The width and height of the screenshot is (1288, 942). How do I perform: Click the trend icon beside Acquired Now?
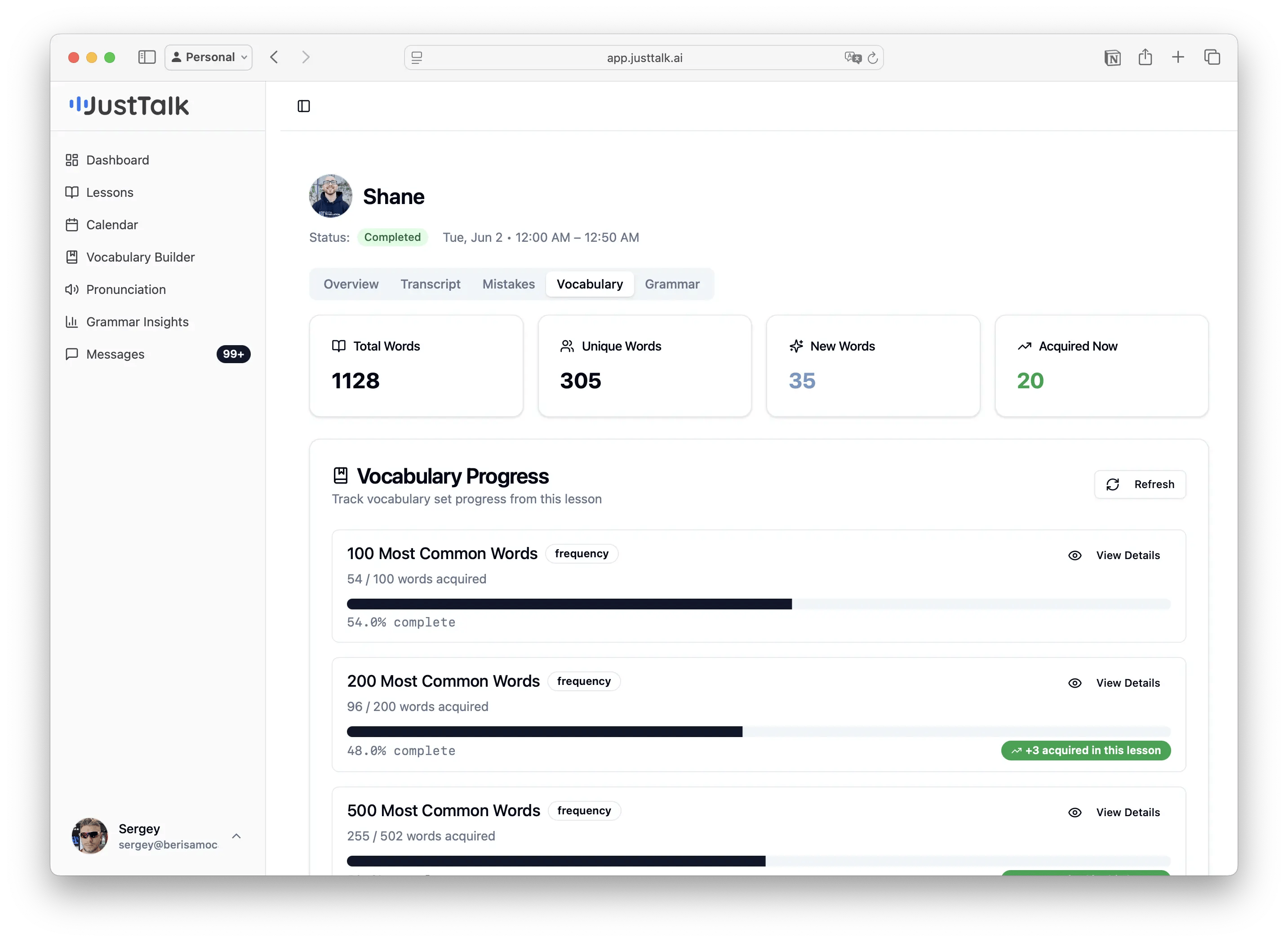(x=1024, y=346)
